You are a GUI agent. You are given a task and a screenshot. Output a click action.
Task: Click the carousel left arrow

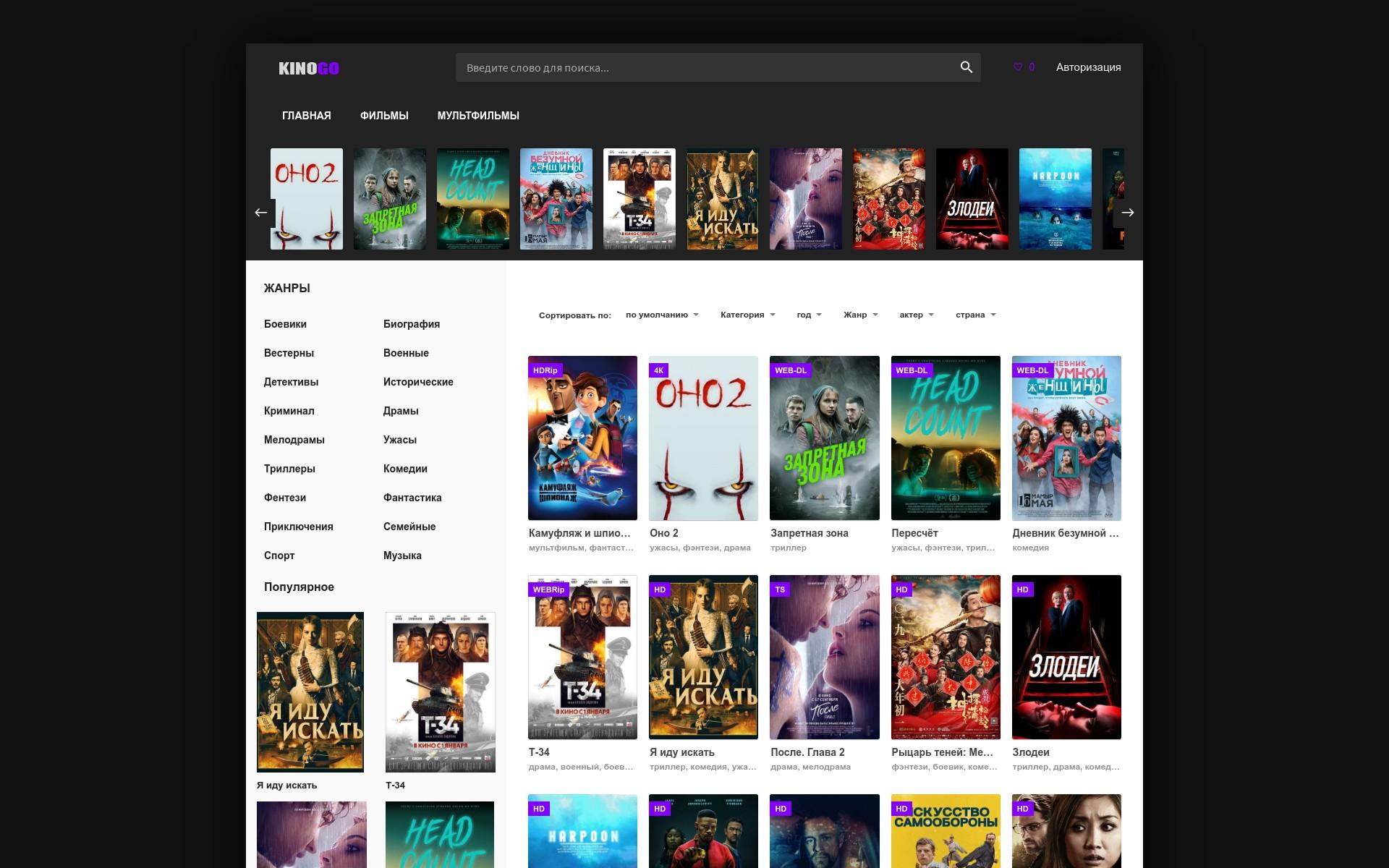(x=261, y=213)
